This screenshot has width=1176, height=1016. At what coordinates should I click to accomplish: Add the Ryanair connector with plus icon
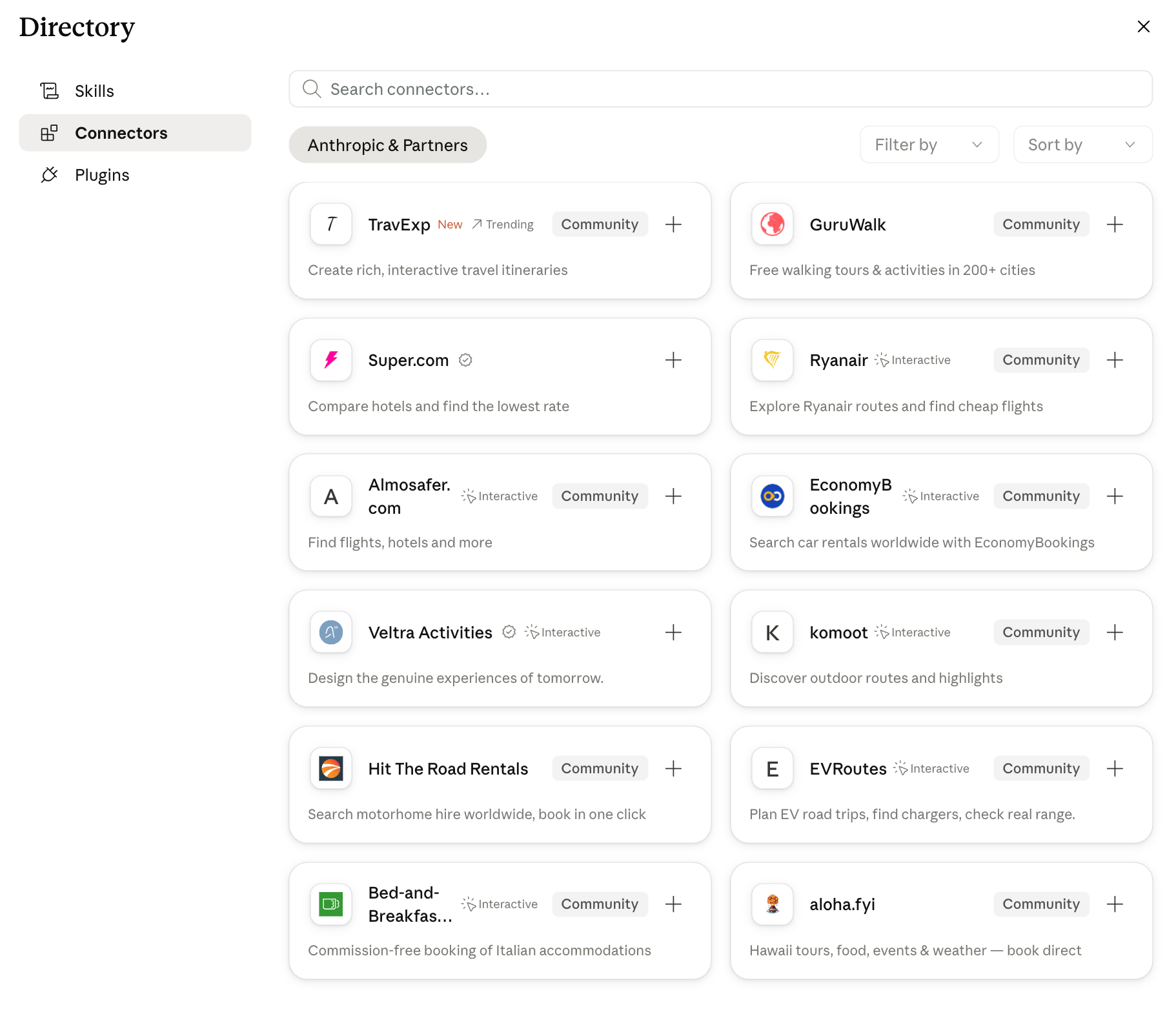click(1115, 360)
